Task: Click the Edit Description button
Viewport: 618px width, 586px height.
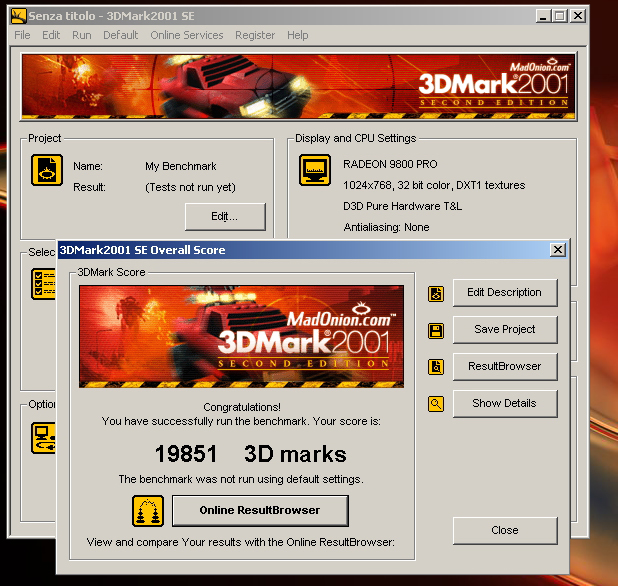Action: click(505, 292)
